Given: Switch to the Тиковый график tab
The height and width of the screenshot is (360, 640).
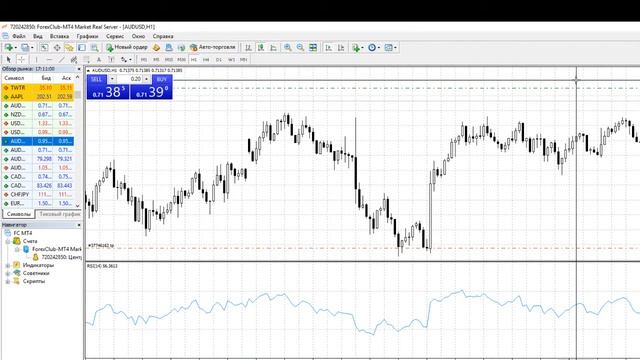Looking at the screenshot, I should point(60,214).
